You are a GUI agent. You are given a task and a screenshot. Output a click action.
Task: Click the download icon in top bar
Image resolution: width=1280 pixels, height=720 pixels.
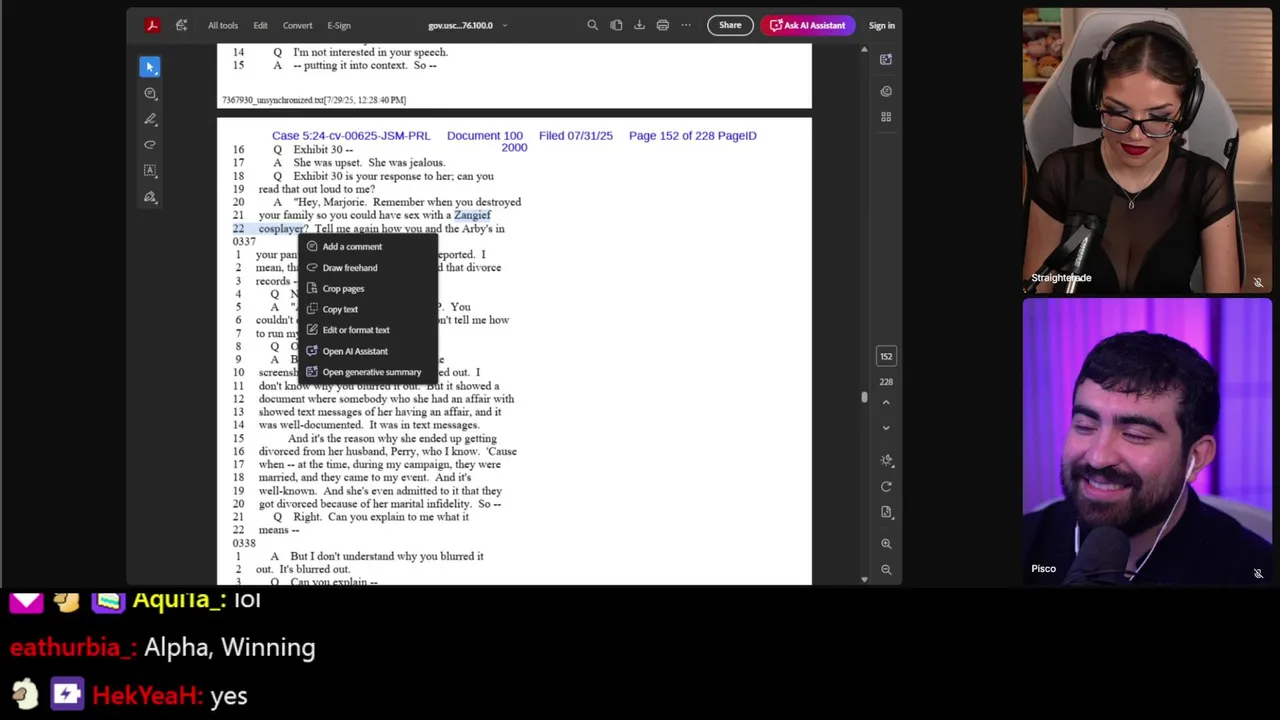[639, 25]
